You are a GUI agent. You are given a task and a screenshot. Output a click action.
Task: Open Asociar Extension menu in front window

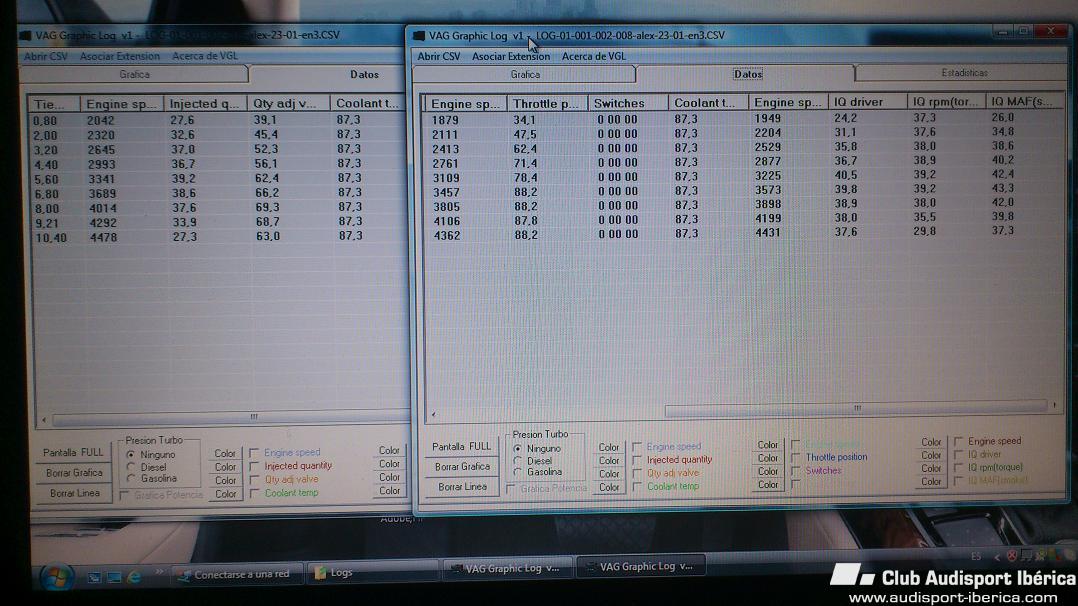point(511,56)
